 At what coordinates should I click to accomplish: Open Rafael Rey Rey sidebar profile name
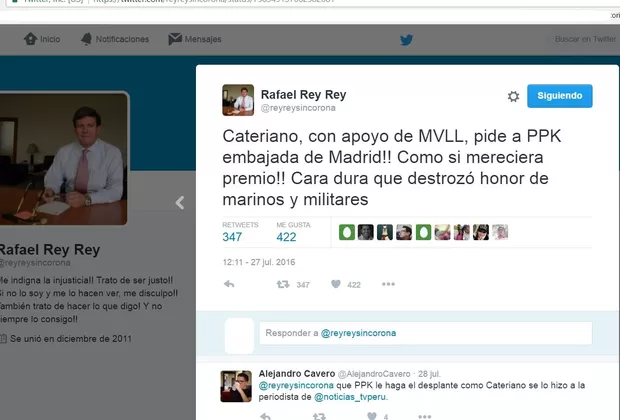tap(50, 250)
